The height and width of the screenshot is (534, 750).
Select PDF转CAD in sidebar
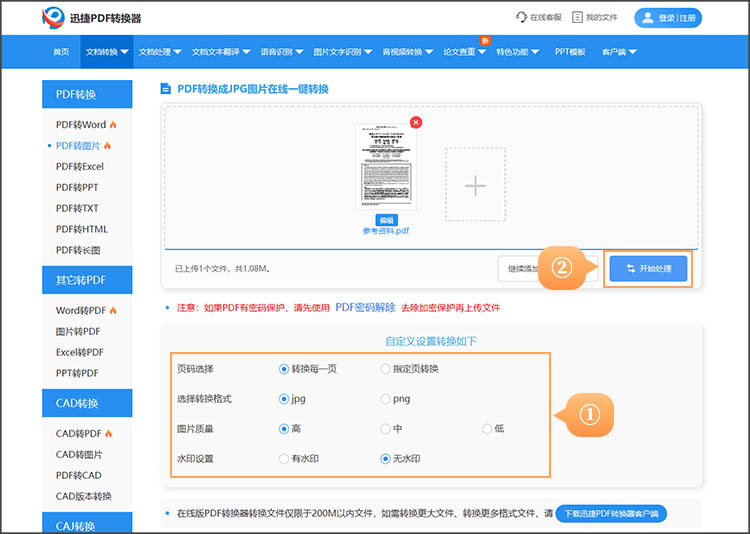pos(78,475)
